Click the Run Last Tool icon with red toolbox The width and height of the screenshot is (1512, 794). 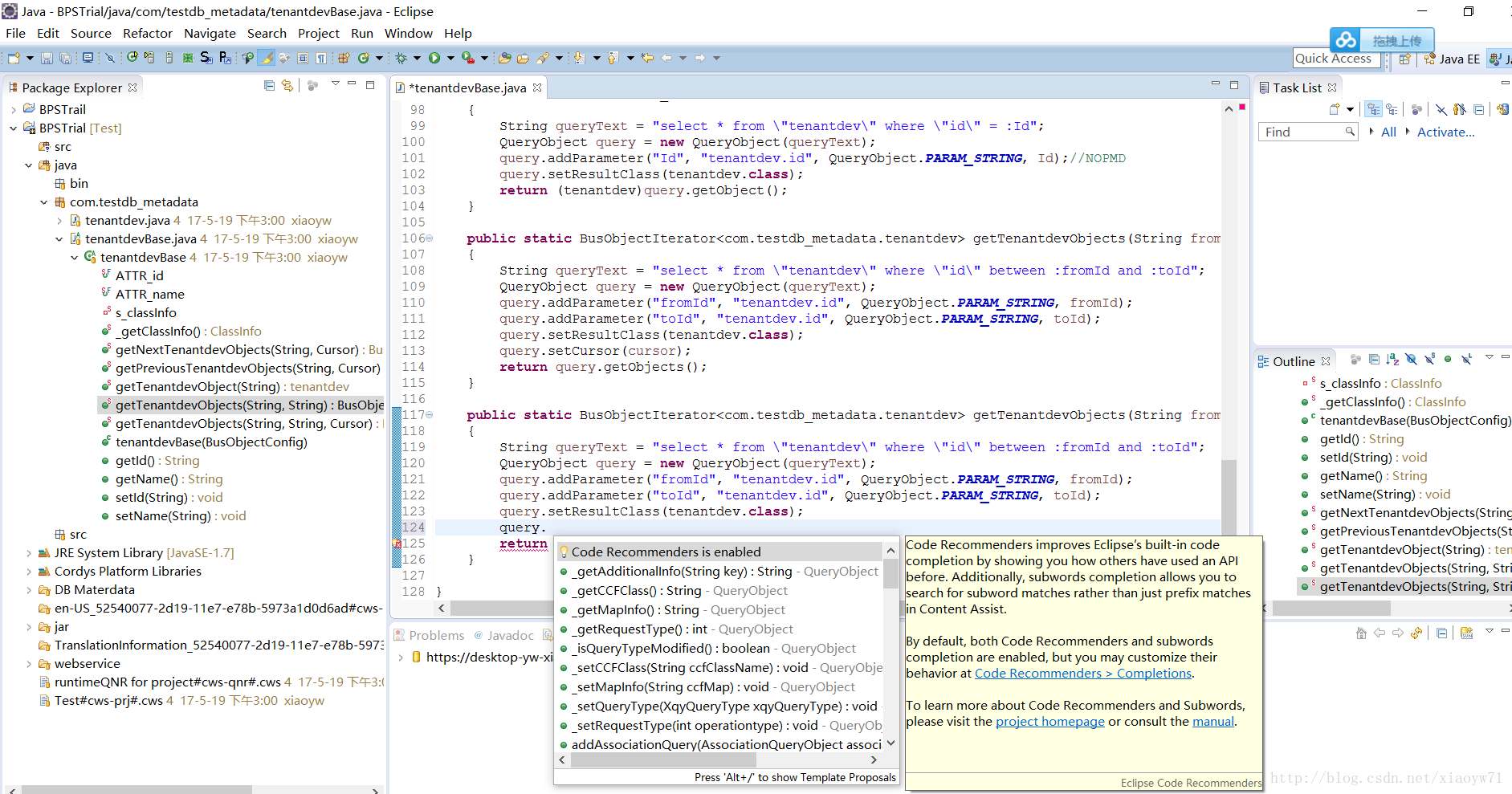(x=467, y=58)
